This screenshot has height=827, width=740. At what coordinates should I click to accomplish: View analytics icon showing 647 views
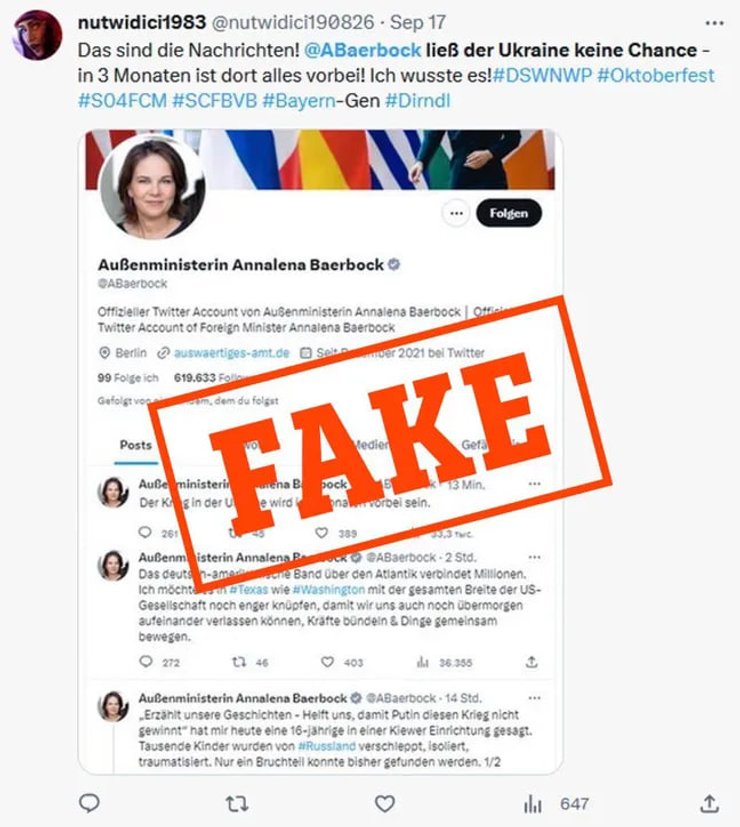[x=533, y=804]
